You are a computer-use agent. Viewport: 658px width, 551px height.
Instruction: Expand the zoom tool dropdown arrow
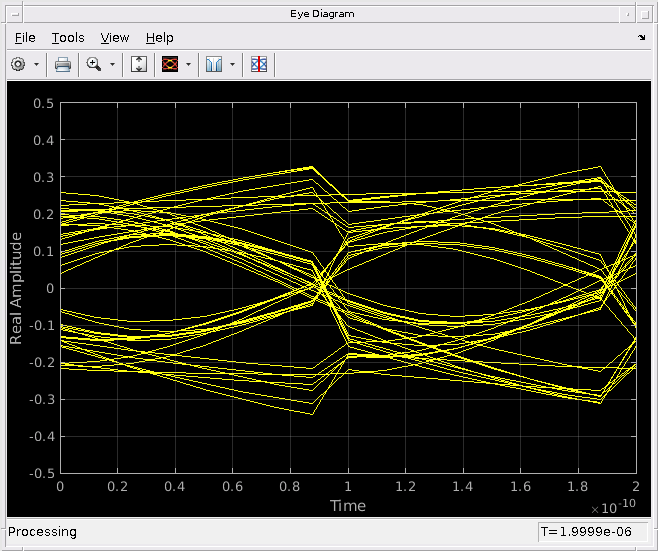click(x=112, y=64)
